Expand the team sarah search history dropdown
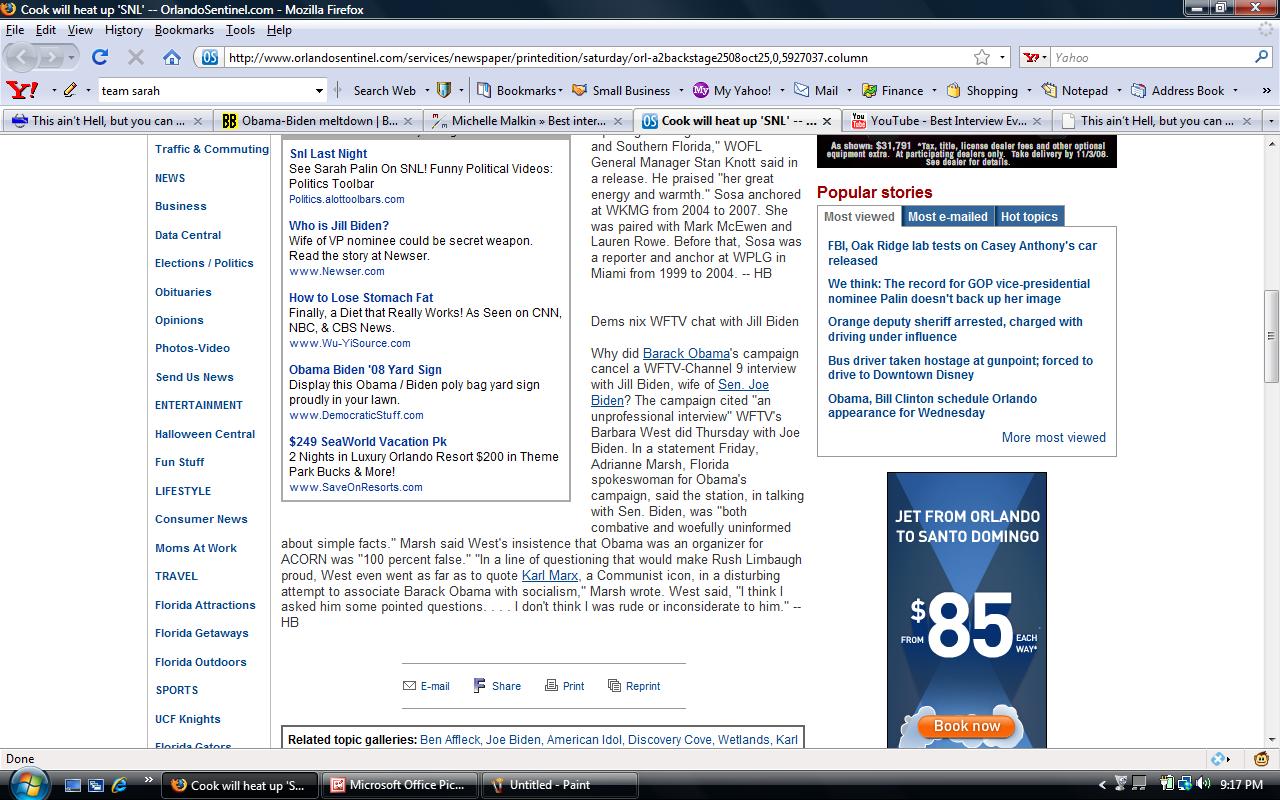This screenshot has width=1280, height=800. tap(319, 90)
